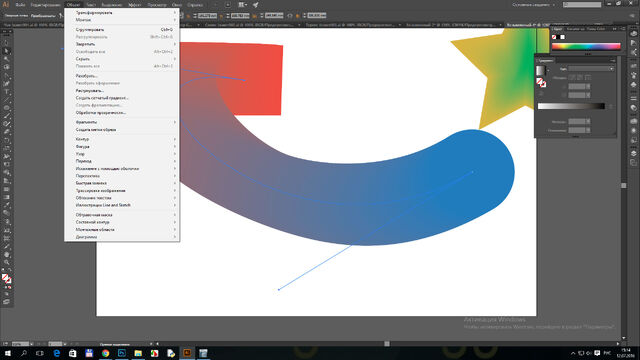This screenshot has width=640, height=360.
Task: Click Fill/Stroke indicator in Gradient panel
Action: pos(541,83)
